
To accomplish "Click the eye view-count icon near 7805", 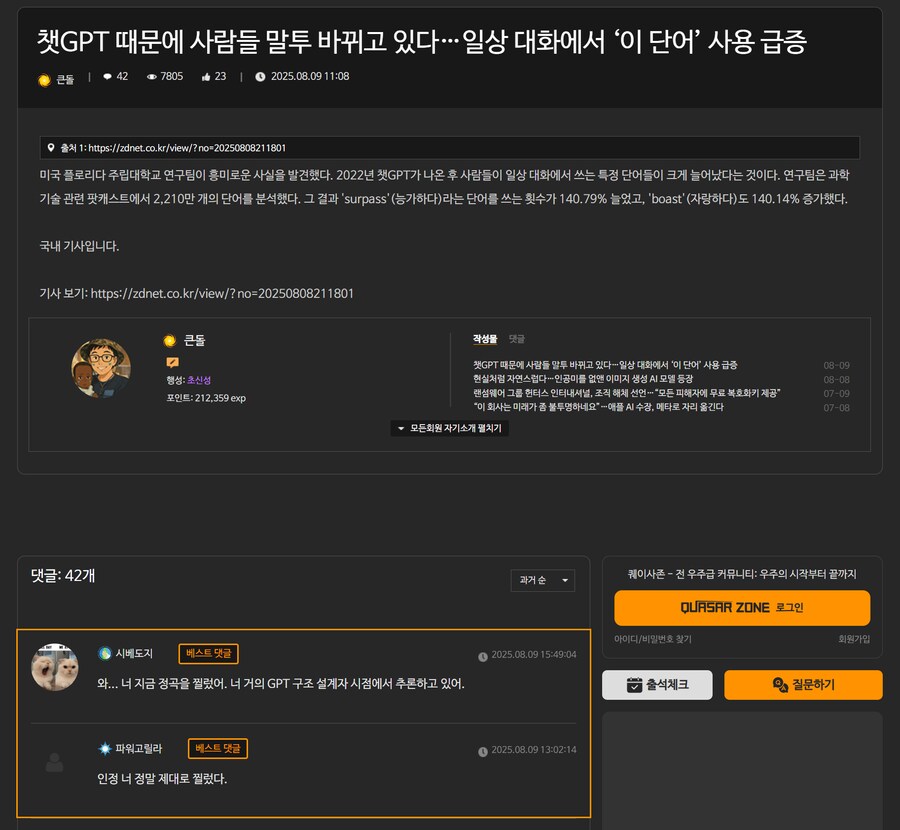I will [152, 77].
